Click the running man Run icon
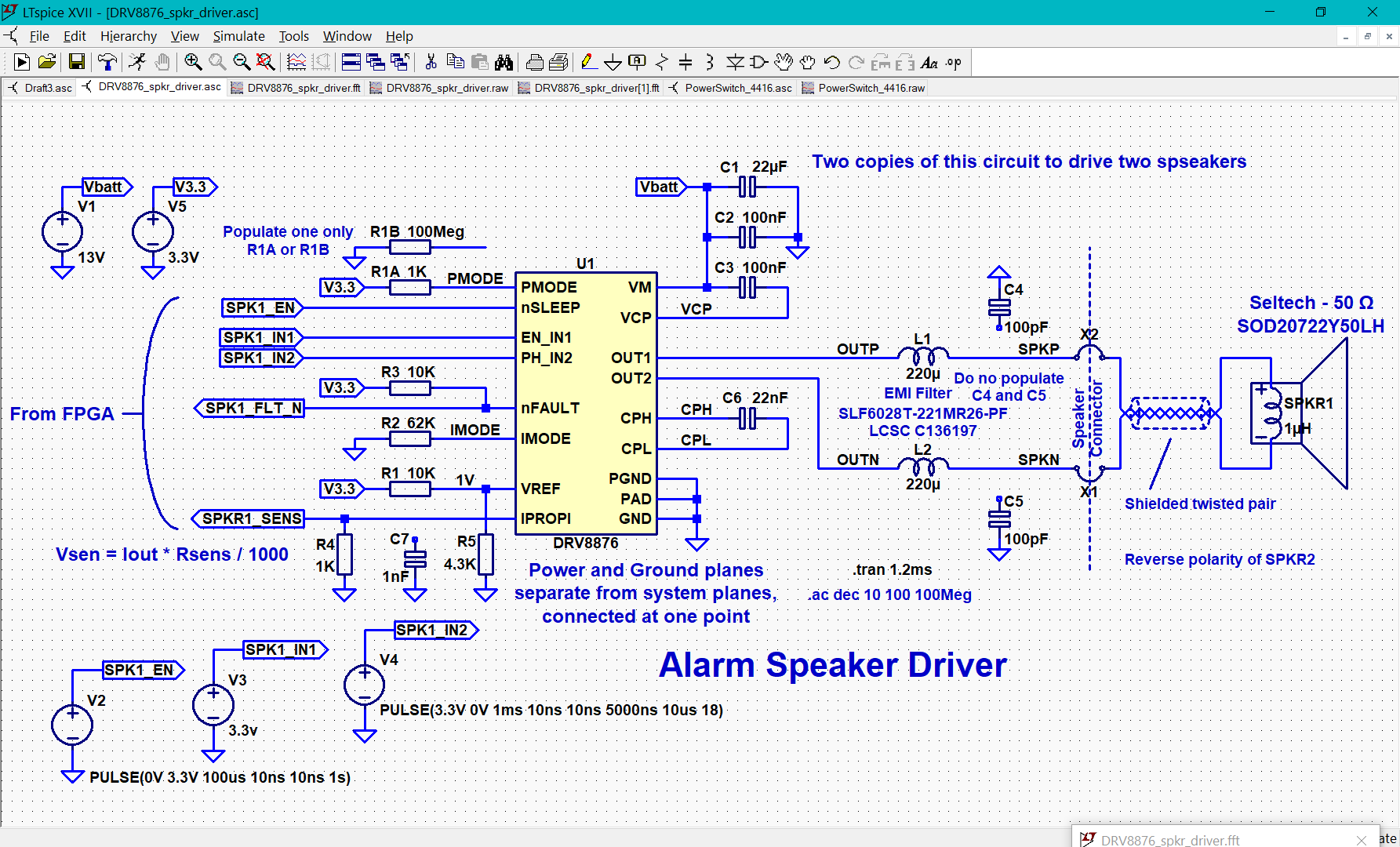The image size is (1400, 847). click(x=137, y=62)
